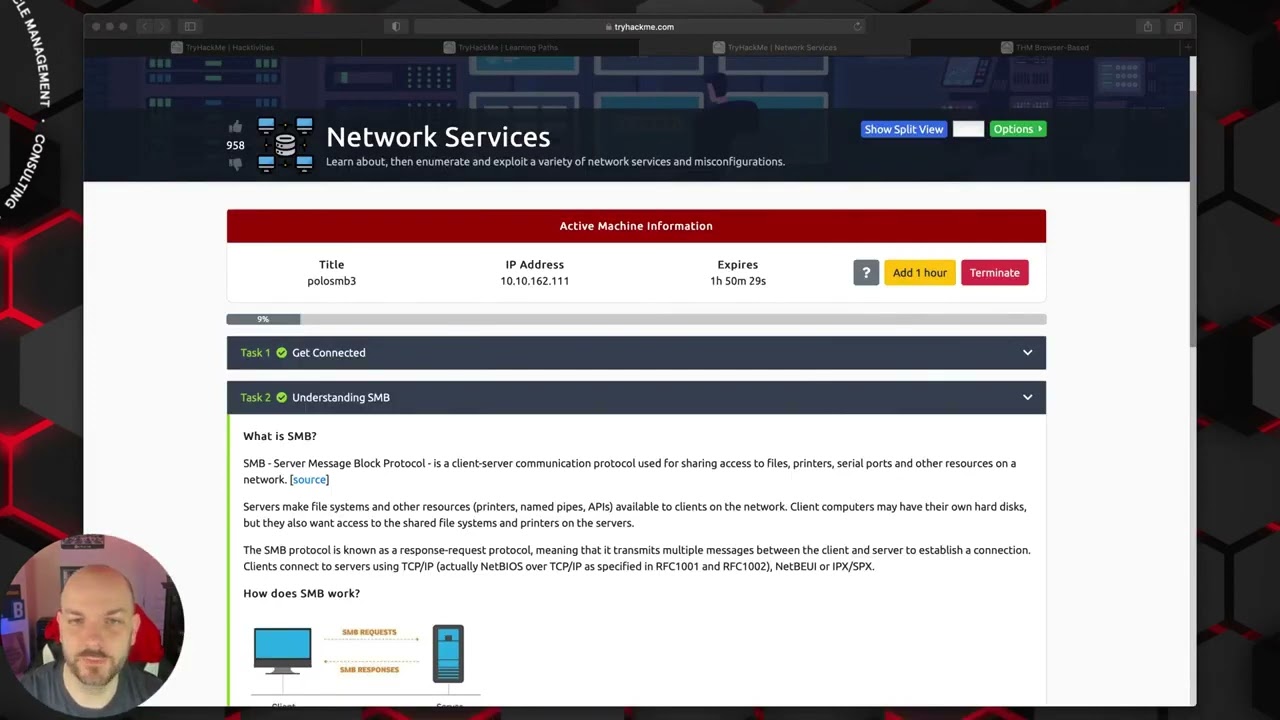Viewport: 1280px width, 720px height.
Task: Click the server tower image in the SMB diagram
Action: [448, 654]
